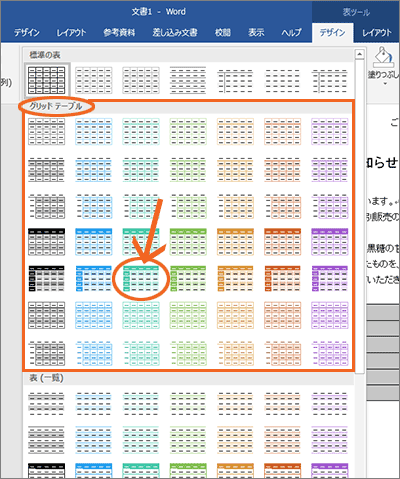Select the black header and first-column grid style
This screenshot has width=400, height=479.
coord(47,279)
